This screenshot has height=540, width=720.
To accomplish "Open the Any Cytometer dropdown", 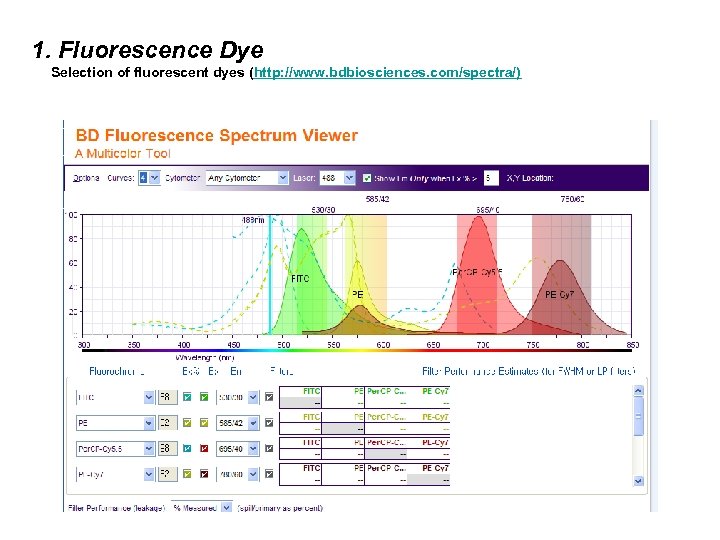I will point(247,178).
